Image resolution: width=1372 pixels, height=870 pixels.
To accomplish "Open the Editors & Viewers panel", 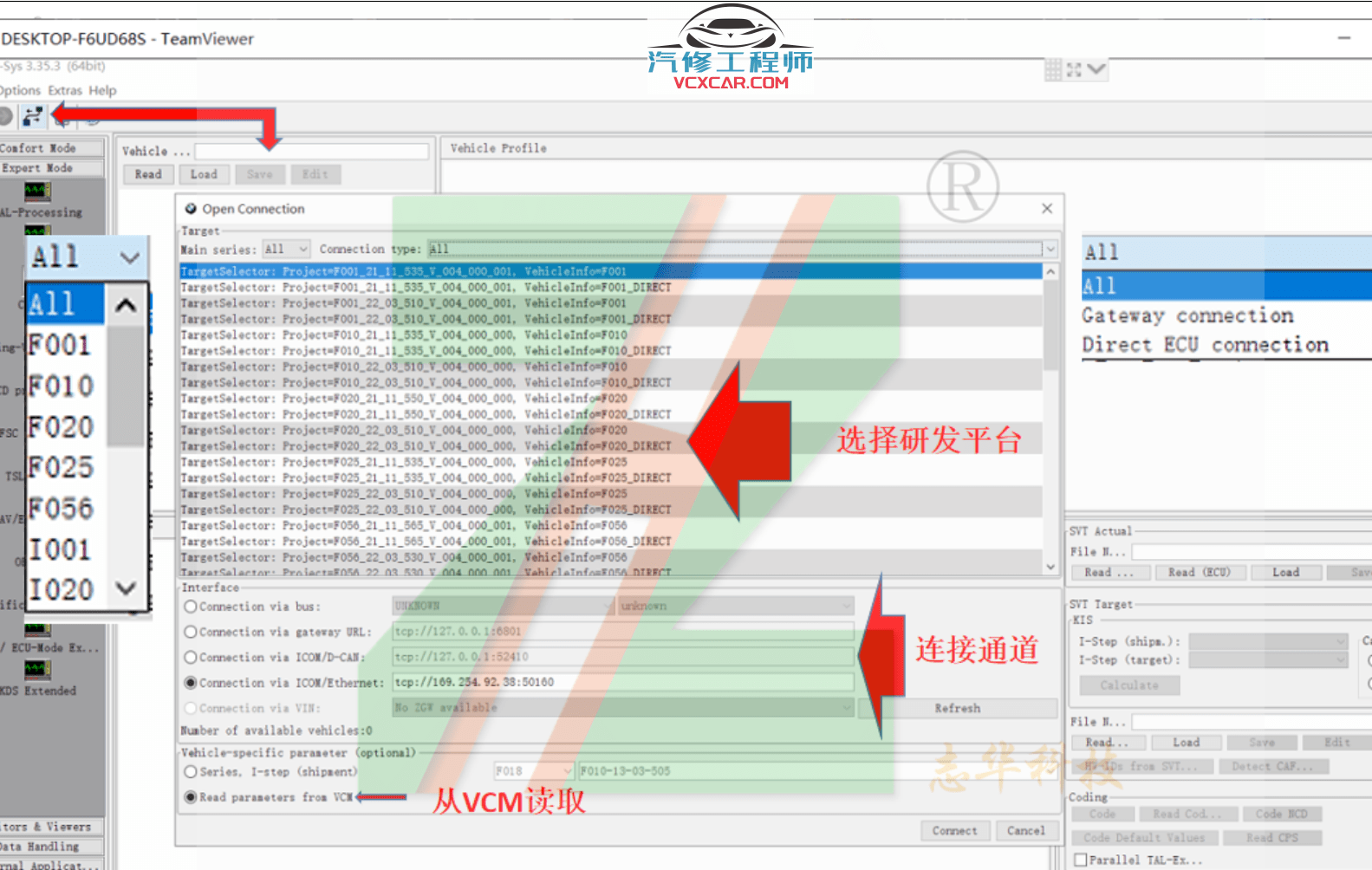I will coord(52,827).
